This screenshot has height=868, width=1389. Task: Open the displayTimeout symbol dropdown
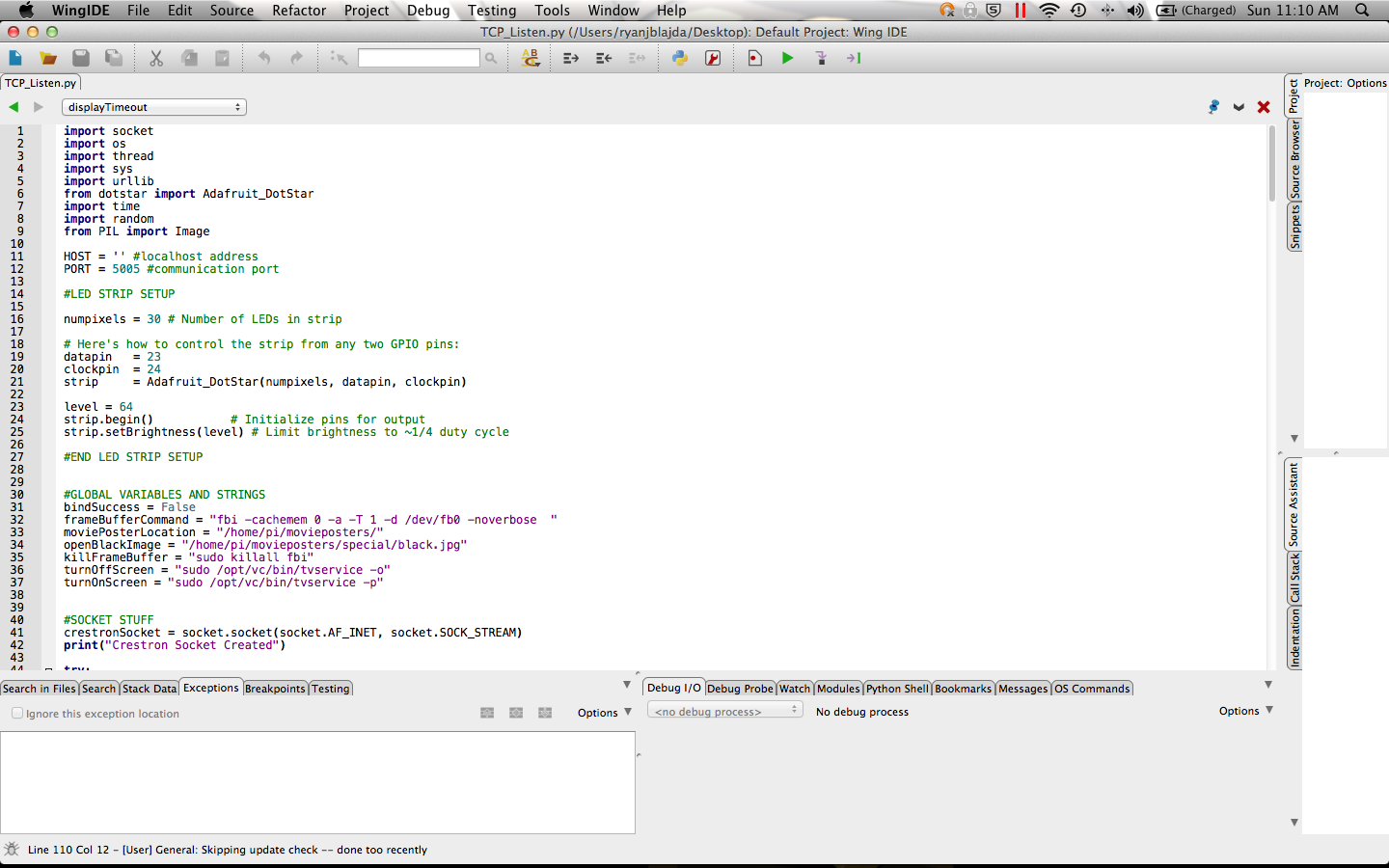(x=154, y=107)
